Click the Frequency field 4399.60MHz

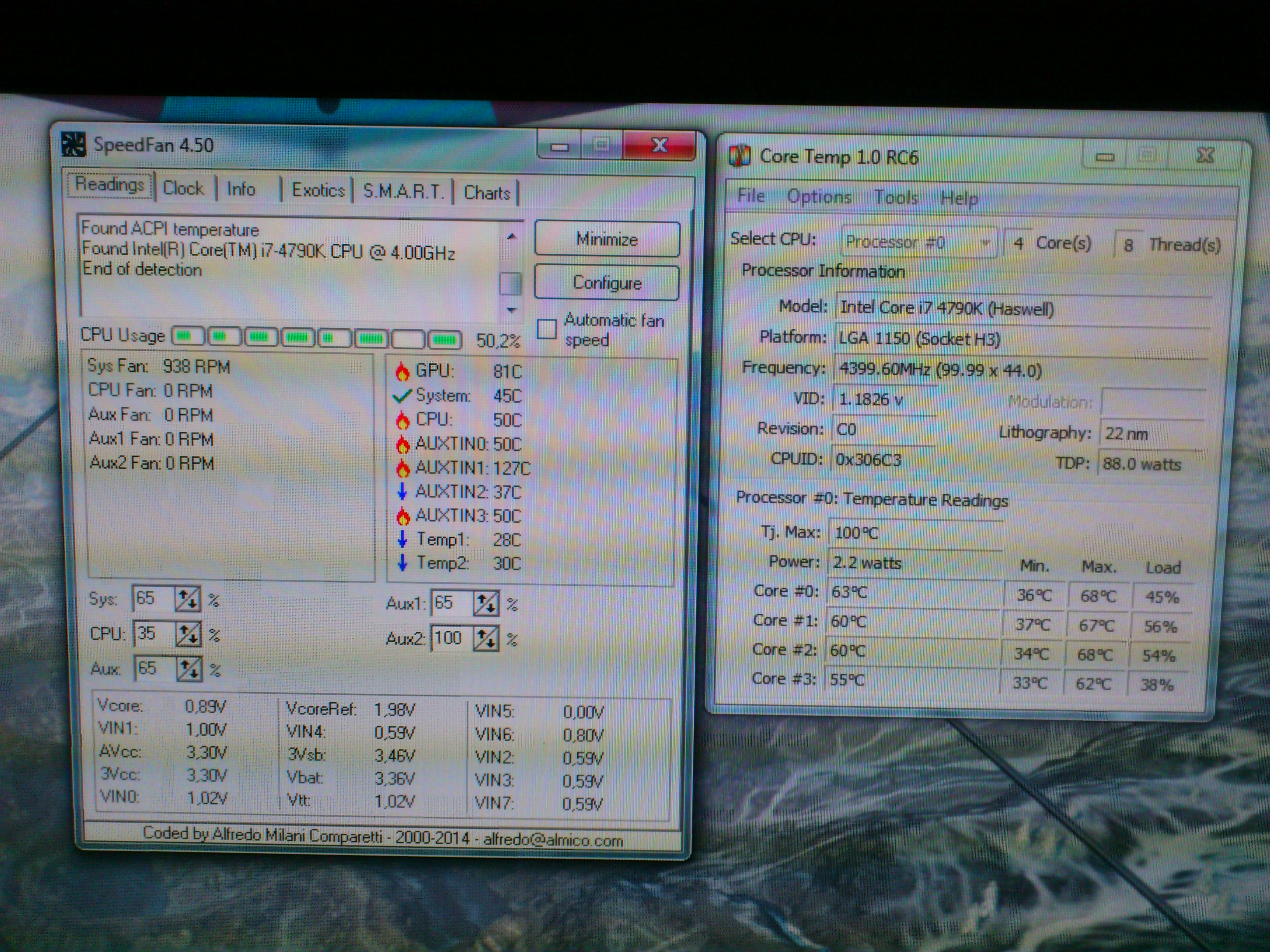pos(1021,370)
